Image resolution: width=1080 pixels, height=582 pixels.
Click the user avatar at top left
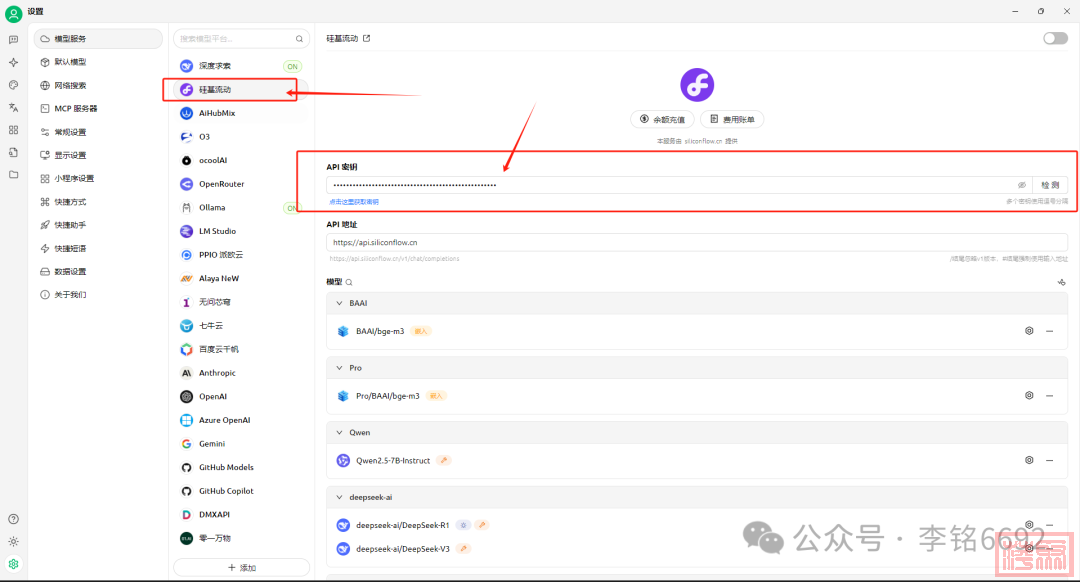tap(13, 13)
